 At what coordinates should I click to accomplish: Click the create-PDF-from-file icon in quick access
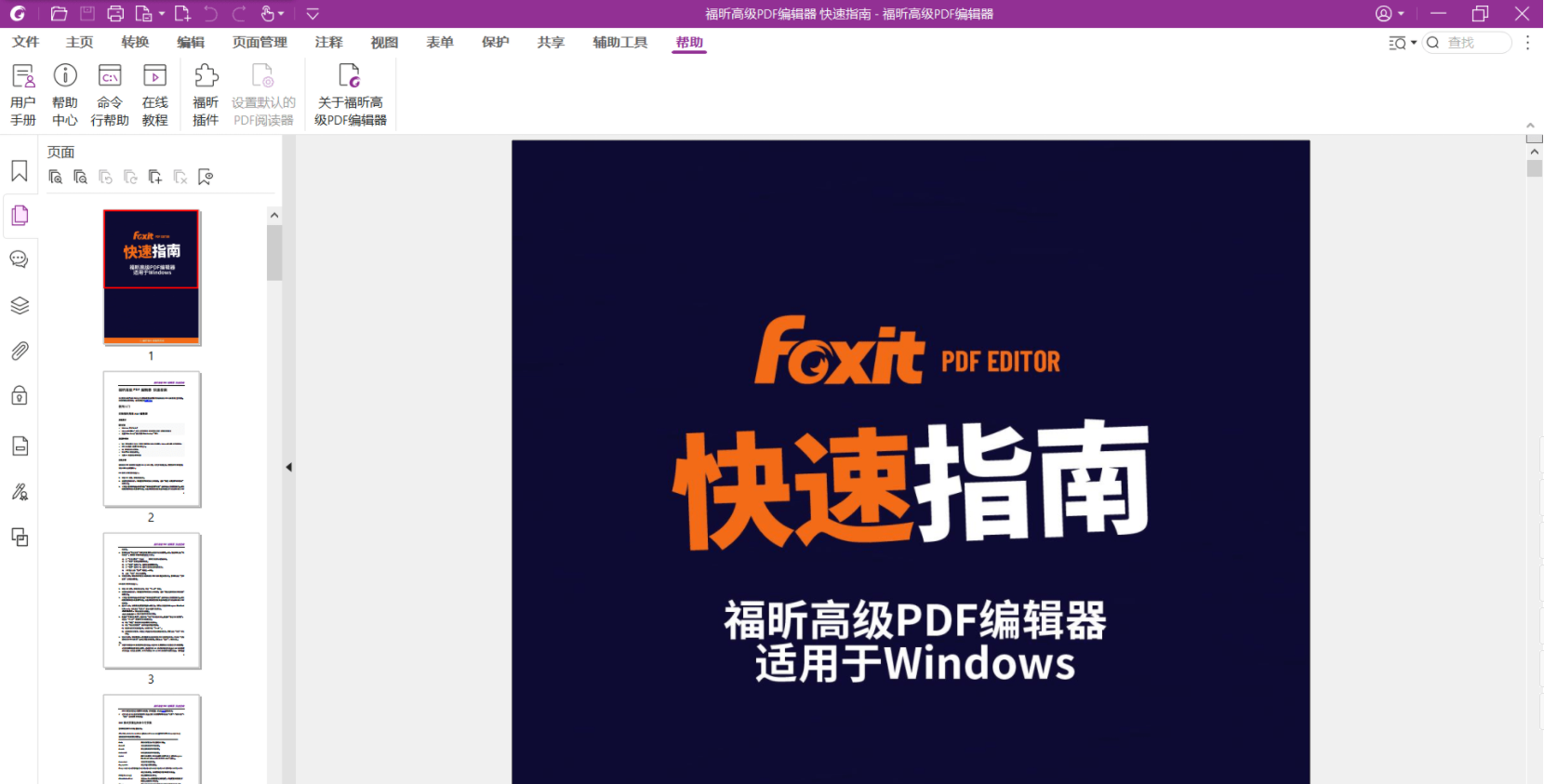tap(143, 13)
